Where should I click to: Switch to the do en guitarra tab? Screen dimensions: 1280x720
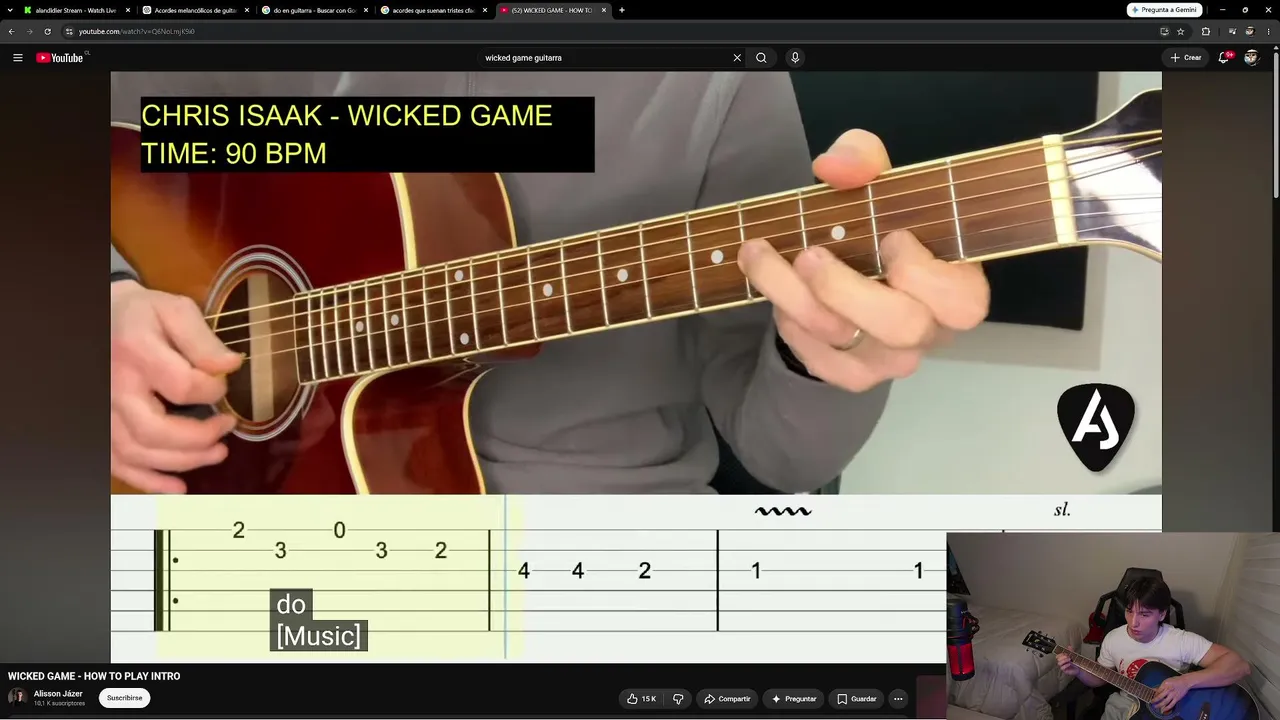(x=315, y=10)
